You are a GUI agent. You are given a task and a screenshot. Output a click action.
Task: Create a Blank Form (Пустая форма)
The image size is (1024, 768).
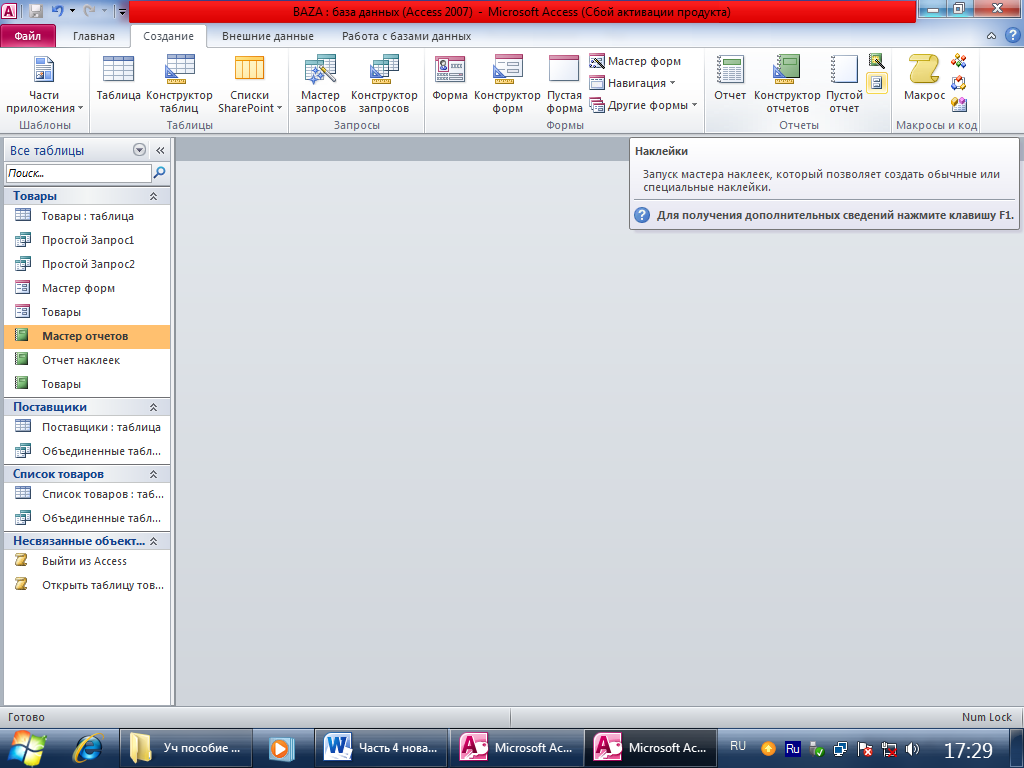(564, 84)
